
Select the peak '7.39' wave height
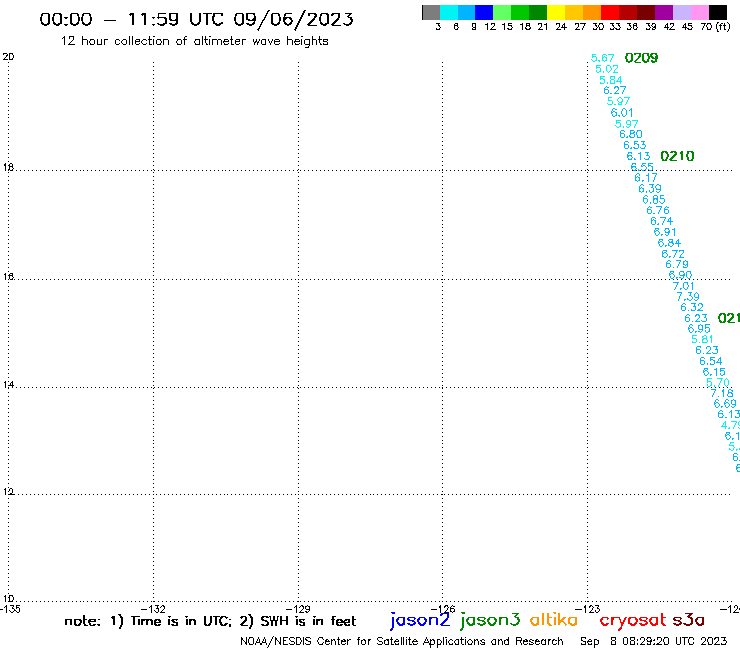click(688, 297)
